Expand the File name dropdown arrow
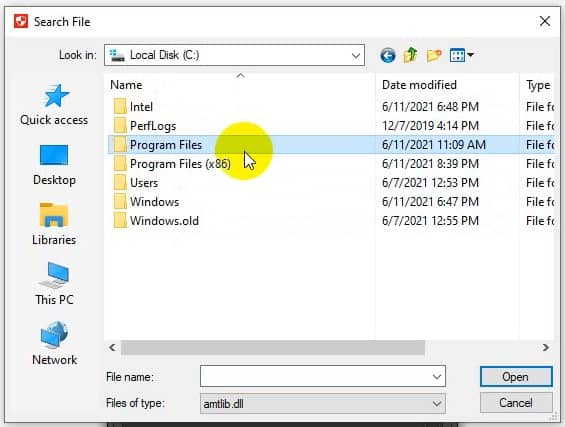 tap(437, 377)
